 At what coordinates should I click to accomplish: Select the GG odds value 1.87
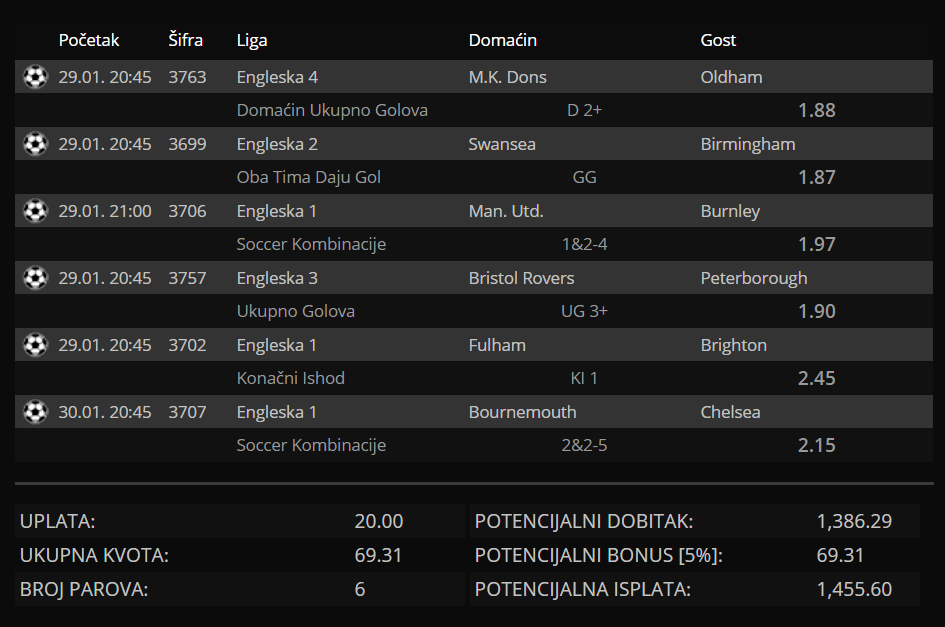point(817,177)
